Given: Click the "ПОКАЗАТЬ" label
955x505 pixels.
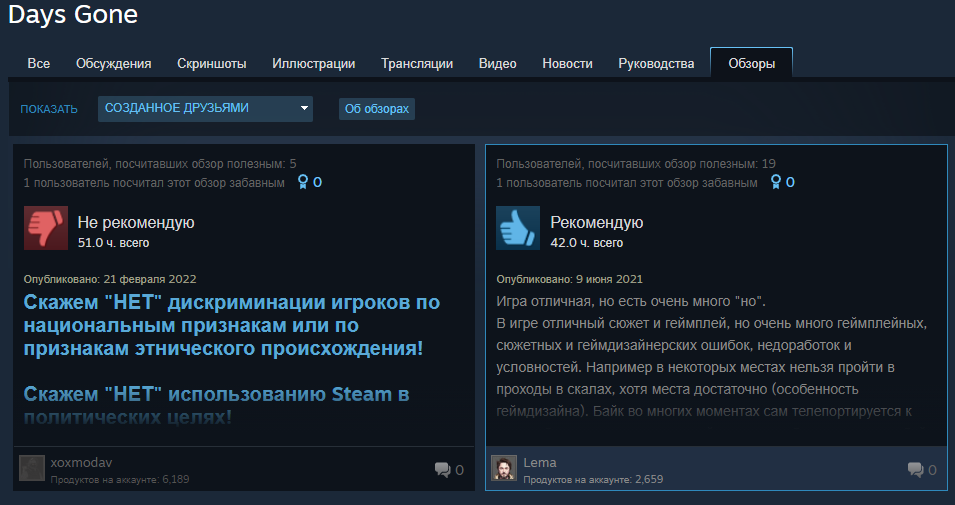Looking at the screenshot, I should click(49, 109).
